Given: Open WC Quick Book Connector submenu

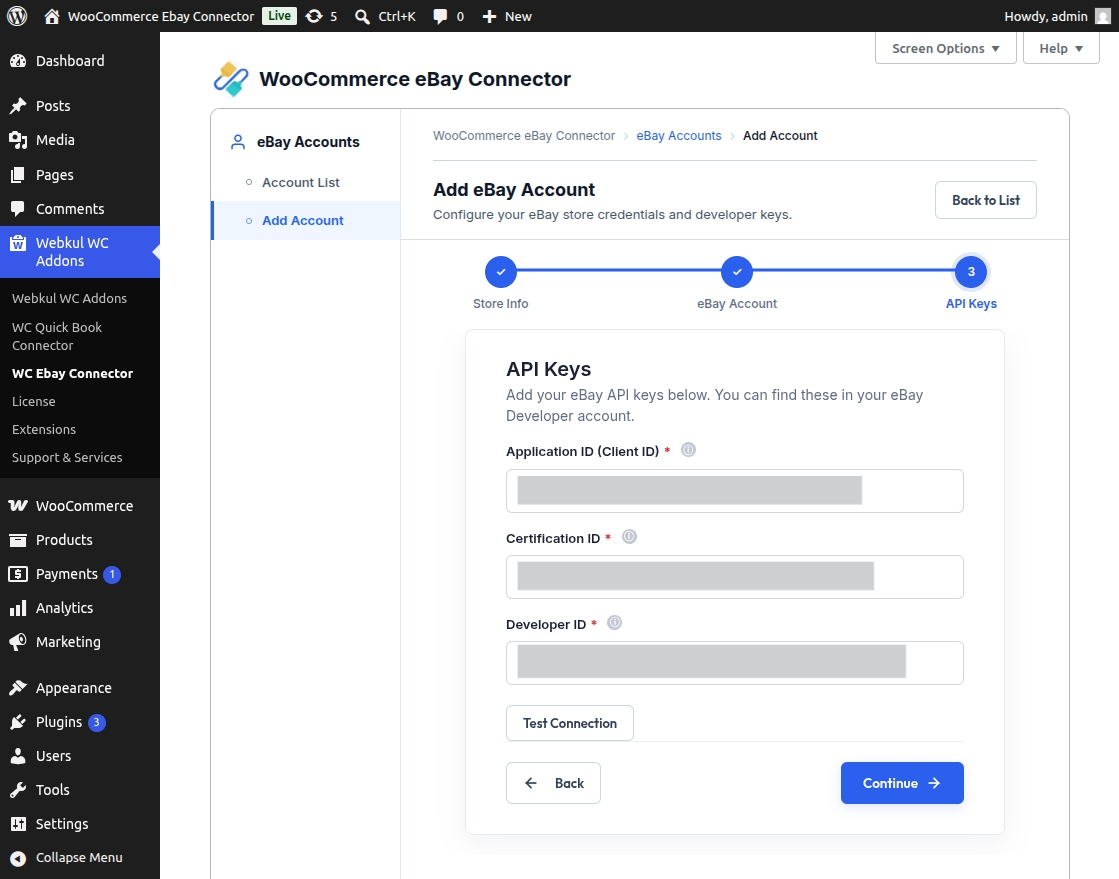Looking at the screenshot, I should click(x=57, y=337).
